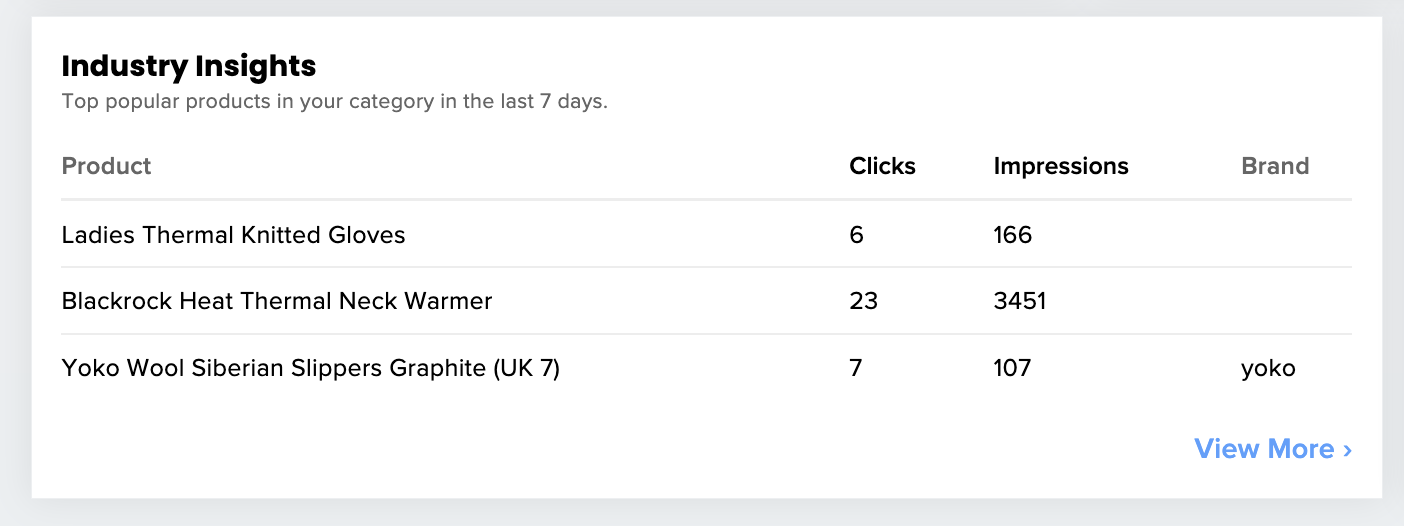This screenshot has width=1404, height=526.
Task: Click the clicks value 23 for Neck Warmer
Action: click(863, 301)
